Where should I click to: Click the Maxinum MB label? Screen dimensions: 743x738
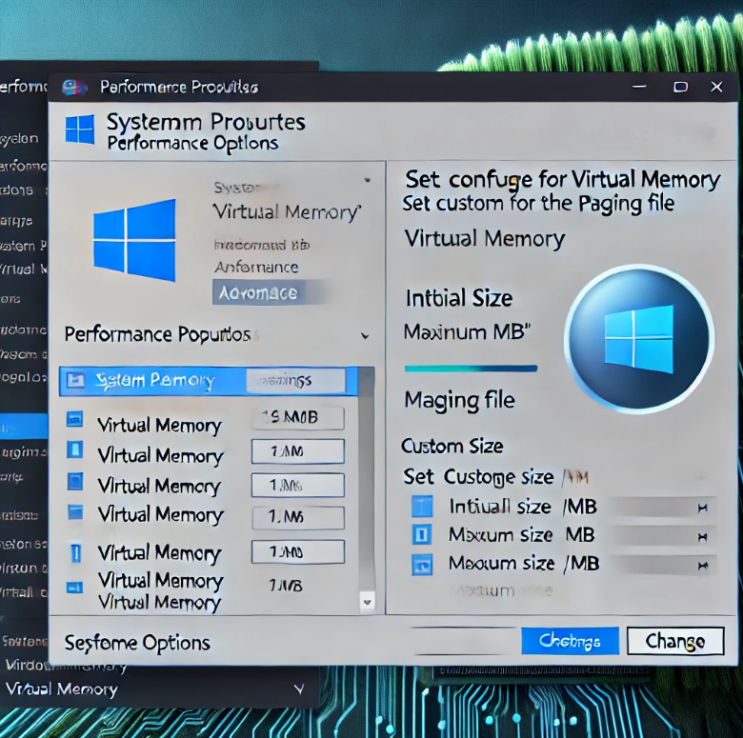coord(467,332)
